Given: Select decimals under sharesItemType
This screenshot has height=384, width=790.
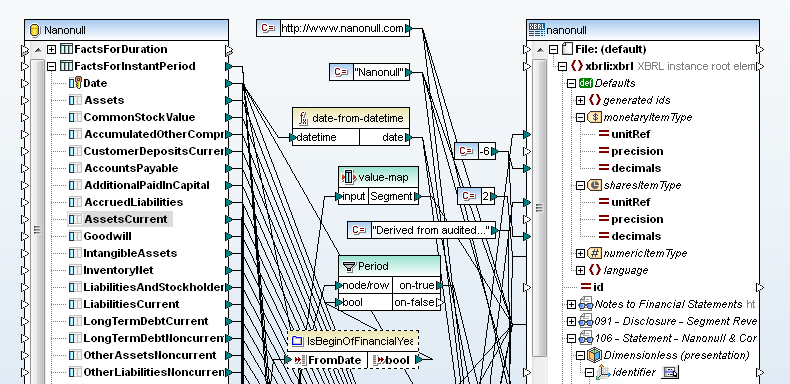Looking at the screenshot, I should [x=636, y=236].
